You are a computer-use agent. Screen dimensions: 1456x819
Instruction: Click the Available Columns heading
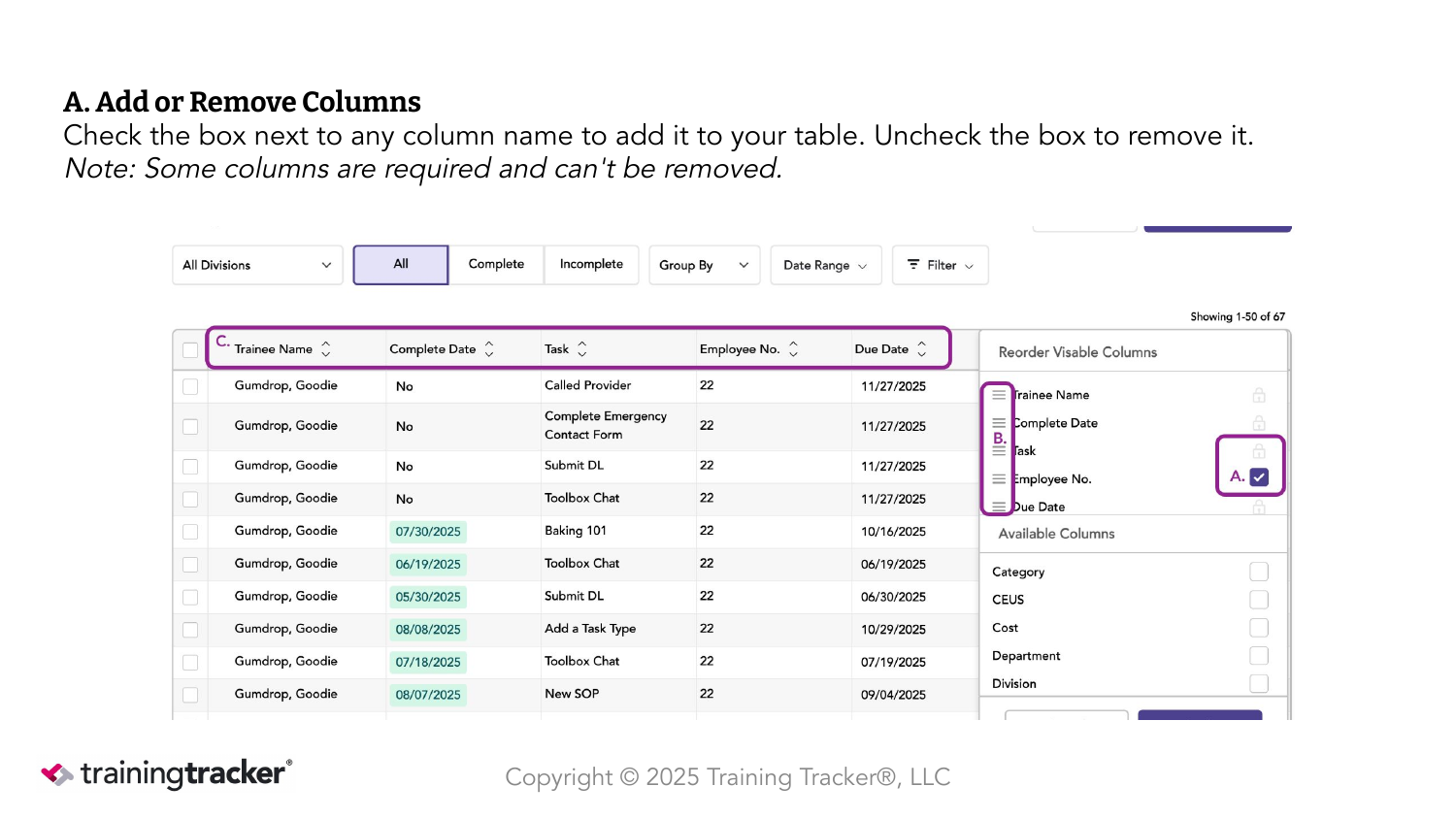(1056, 534)
